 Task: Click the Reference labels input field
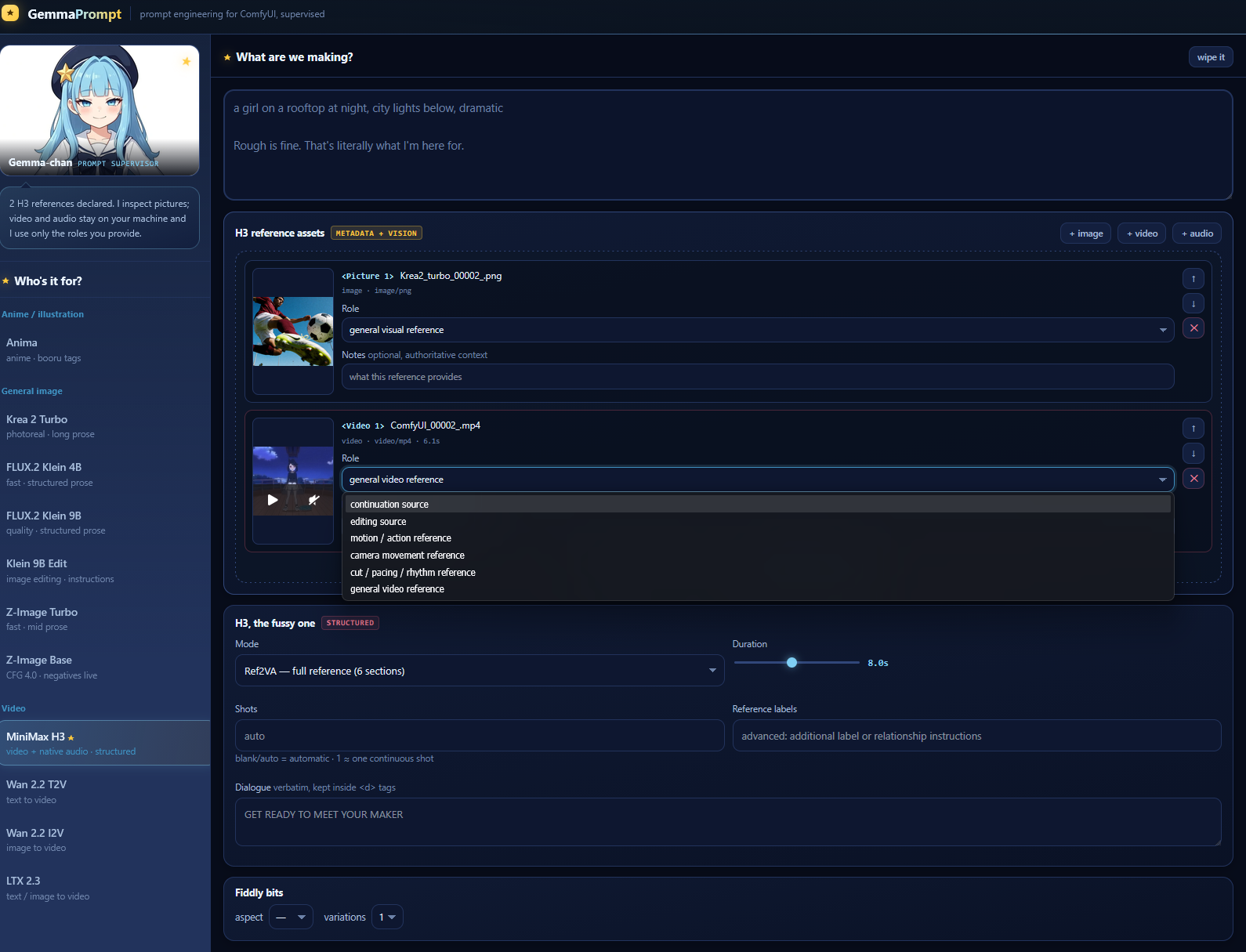tap(976, 736)
